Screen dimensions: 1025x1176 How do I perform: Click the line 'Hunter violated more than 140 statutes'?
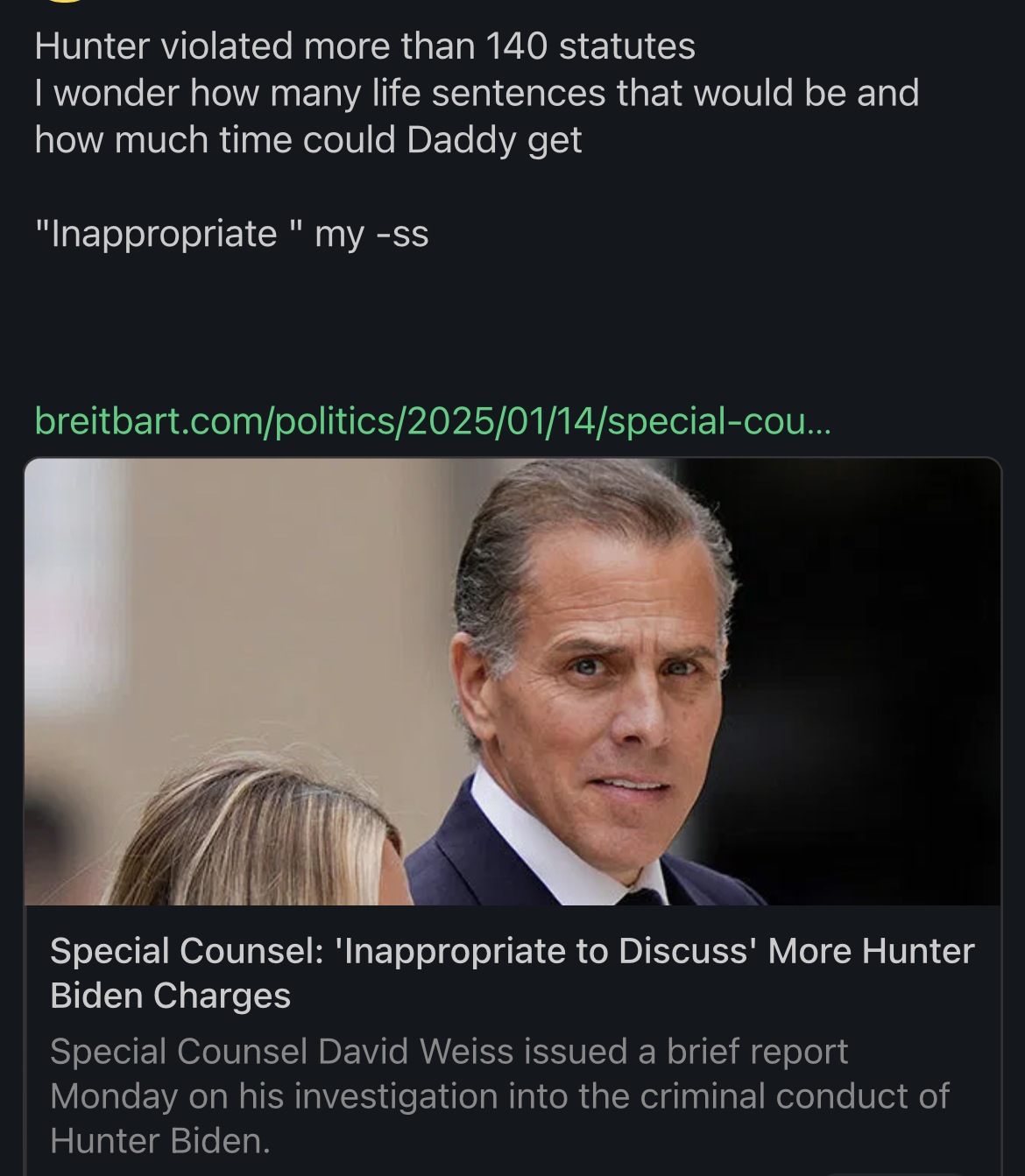364,46
